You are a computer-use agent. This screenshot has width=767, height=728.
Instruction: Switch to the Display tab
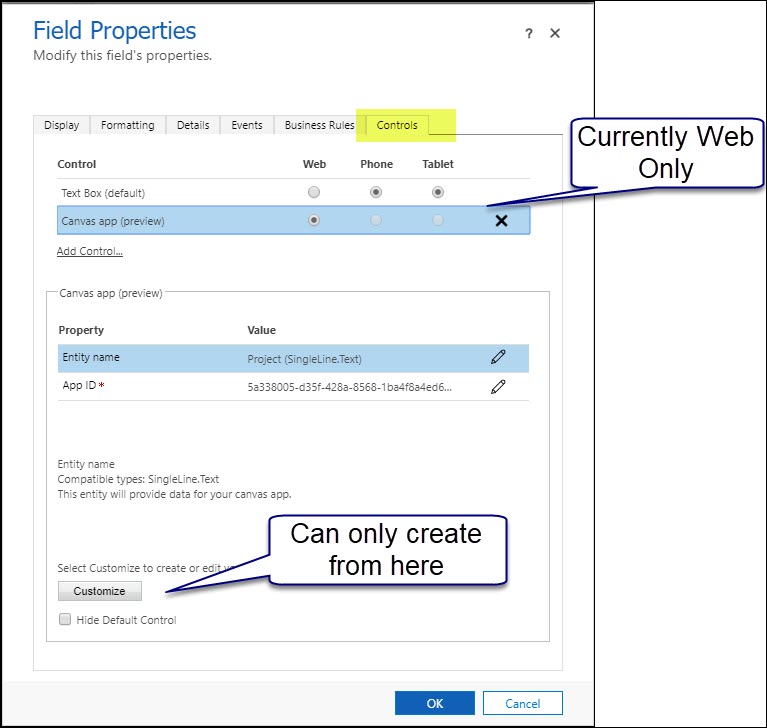(x=62, y=125)
